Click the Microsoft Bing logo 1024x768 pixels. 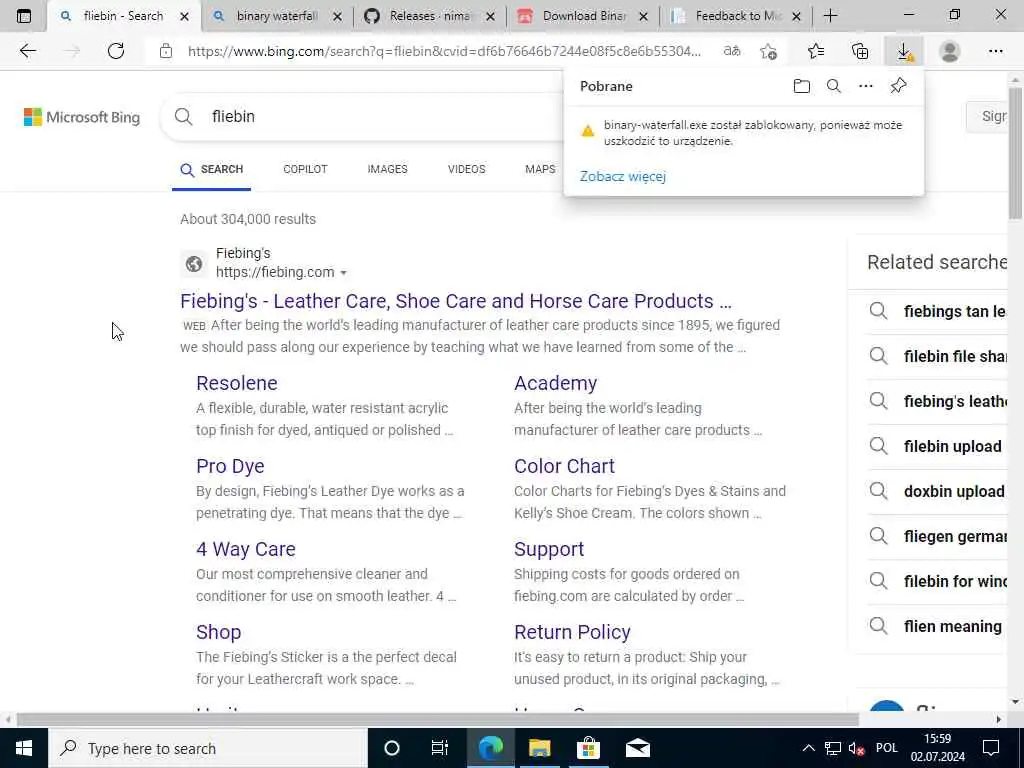82,117
